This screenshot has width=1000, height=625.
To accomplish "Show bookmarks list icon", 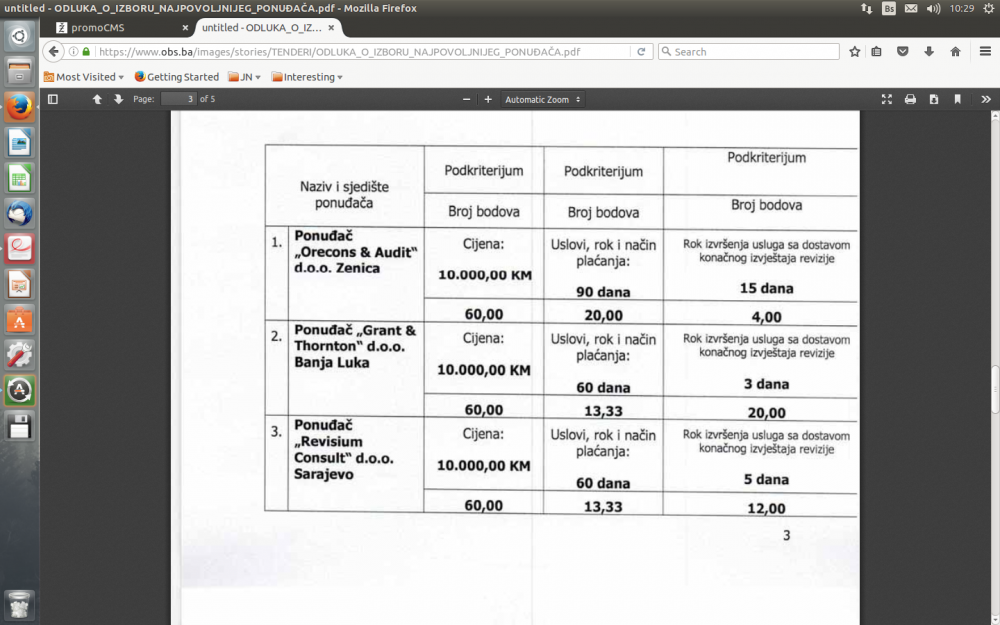I will pyautogui.click(x=877, y=52).
